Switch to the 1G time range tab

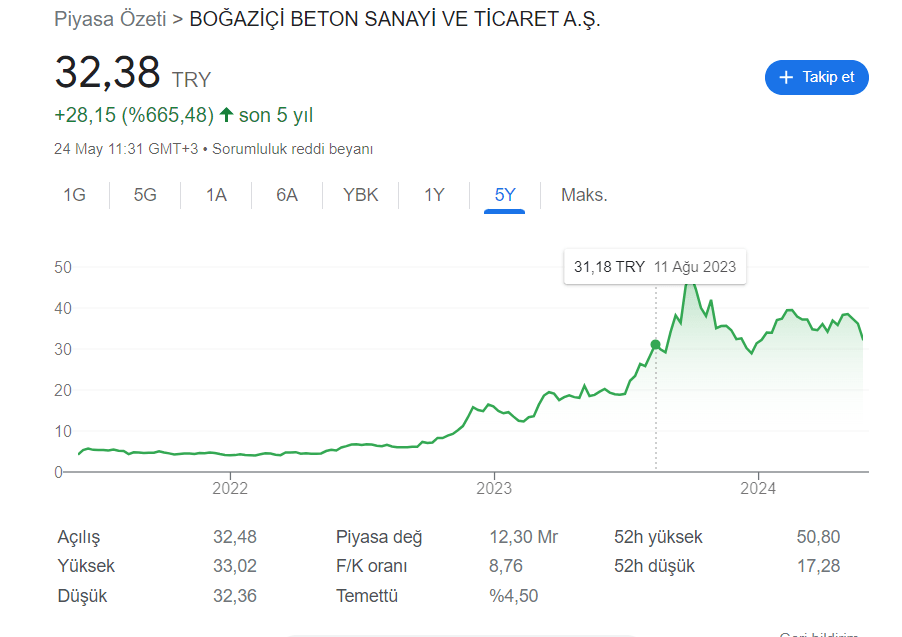pyautogui.click(x=74, y=195)
